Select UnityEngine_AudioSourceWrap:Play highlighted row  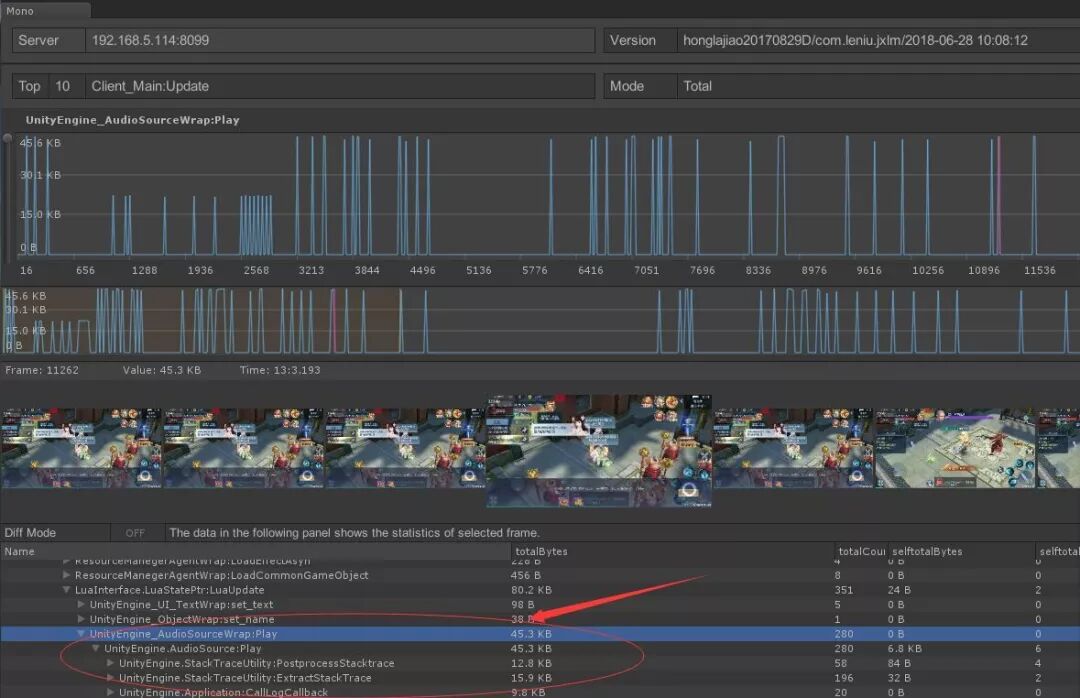pos(540,634)
